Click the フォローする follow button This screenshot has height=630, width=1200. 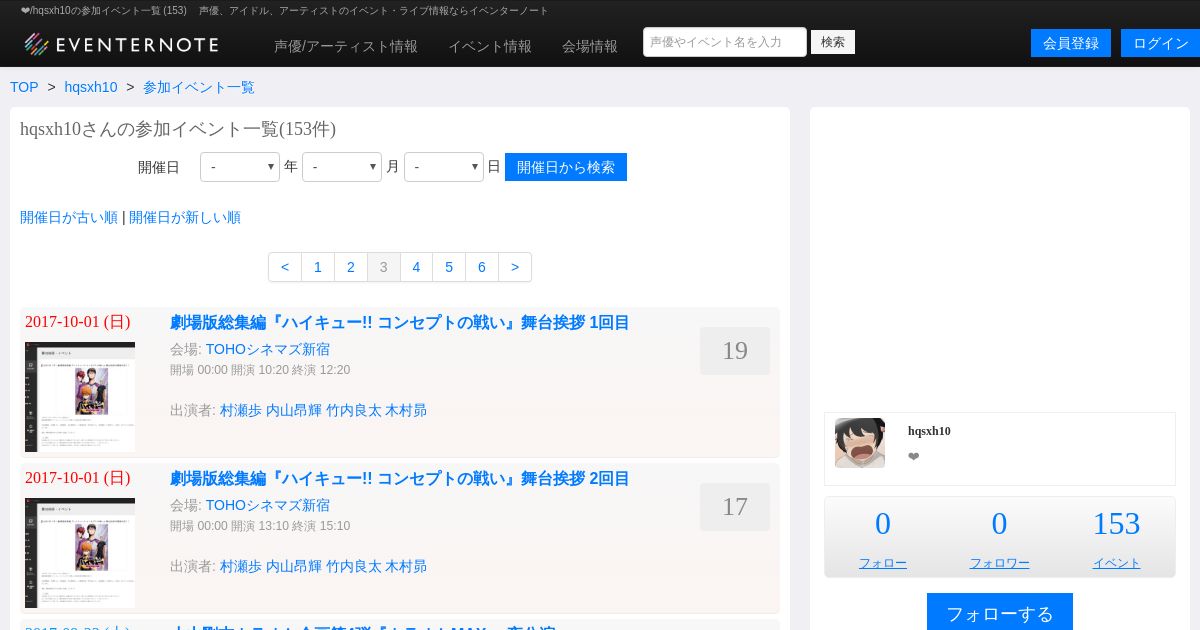[x=1000, y=612]
